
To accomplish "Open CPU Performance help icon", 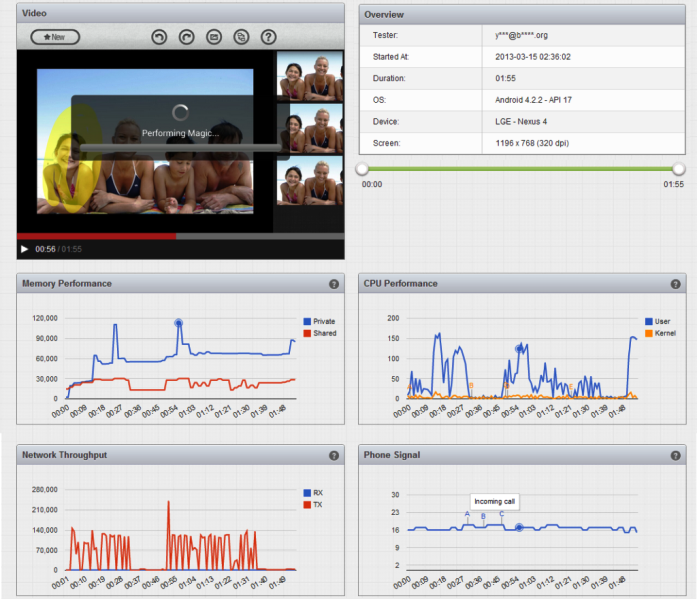I will (x=675, y=284).
